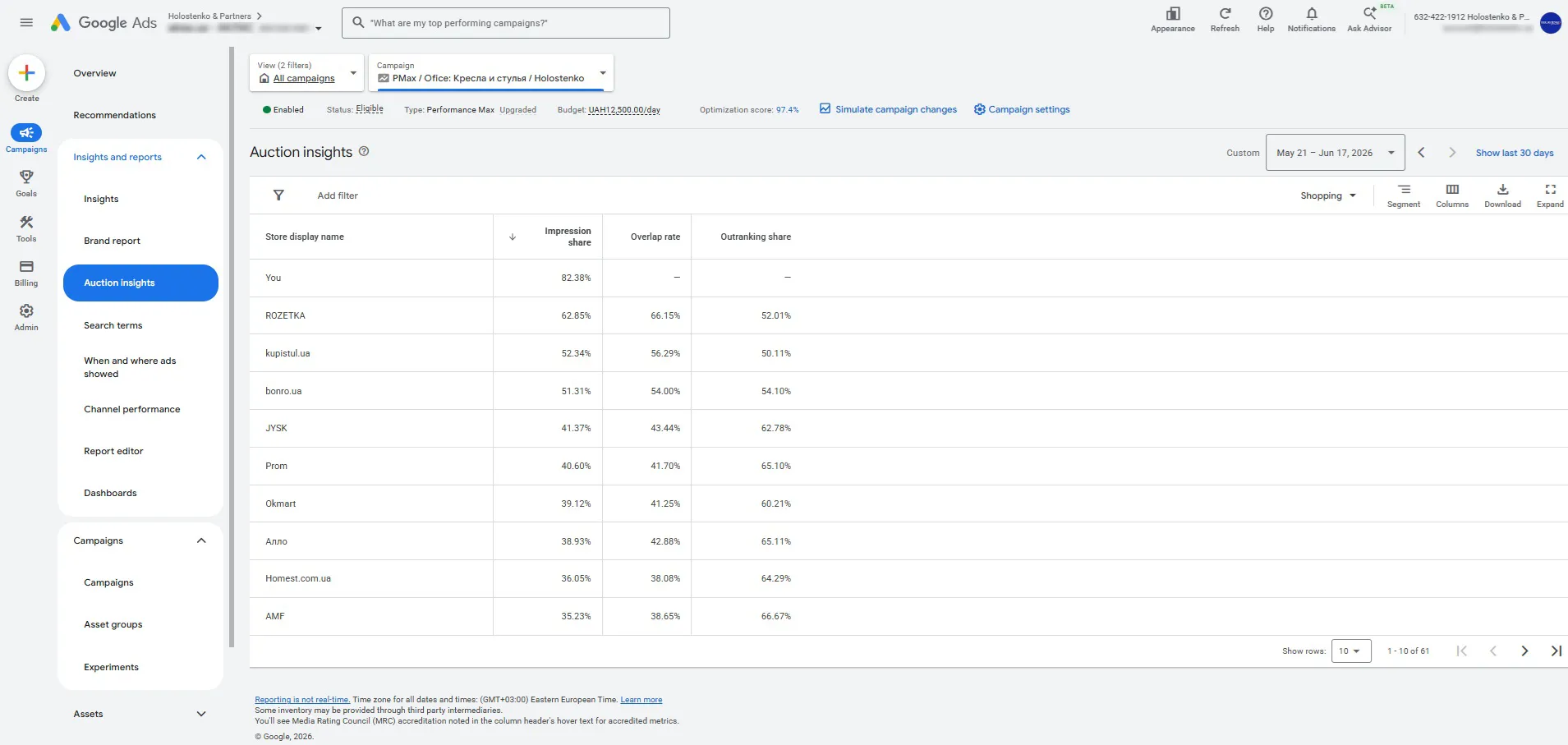Open the Dashboards page
This screenshot has height=745, width=1568.
tap(110, 493)
